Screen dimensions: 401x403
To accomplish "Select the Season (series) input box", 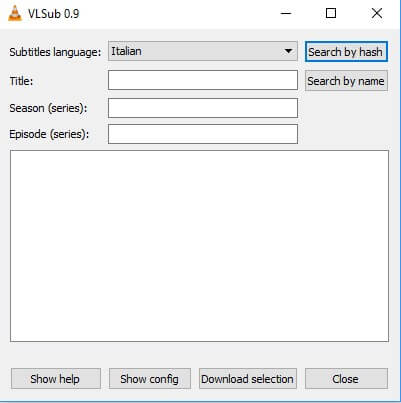I will [x=203, y=108].
